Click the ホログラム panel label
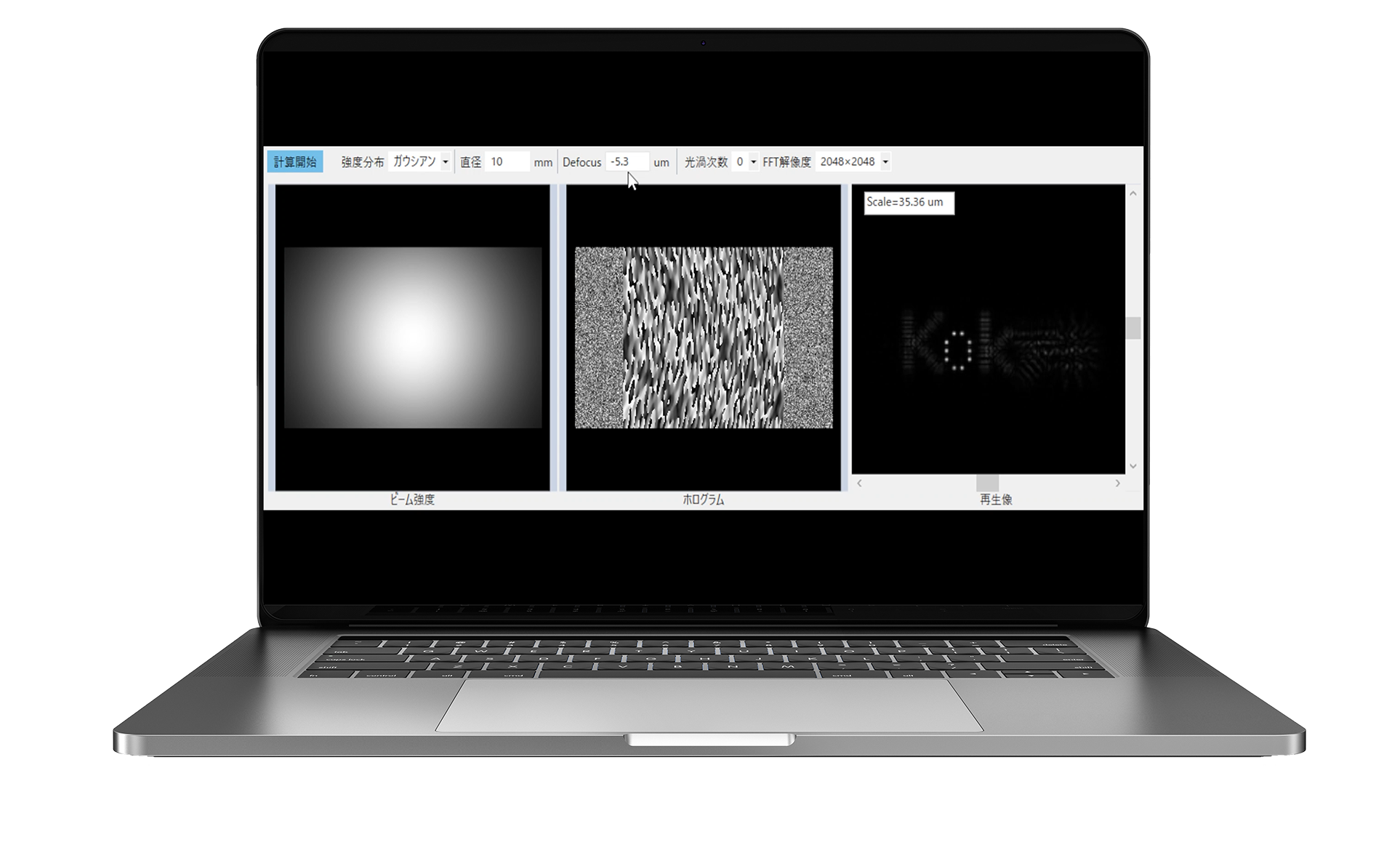The image size is (1400, 861). (703, 500)
